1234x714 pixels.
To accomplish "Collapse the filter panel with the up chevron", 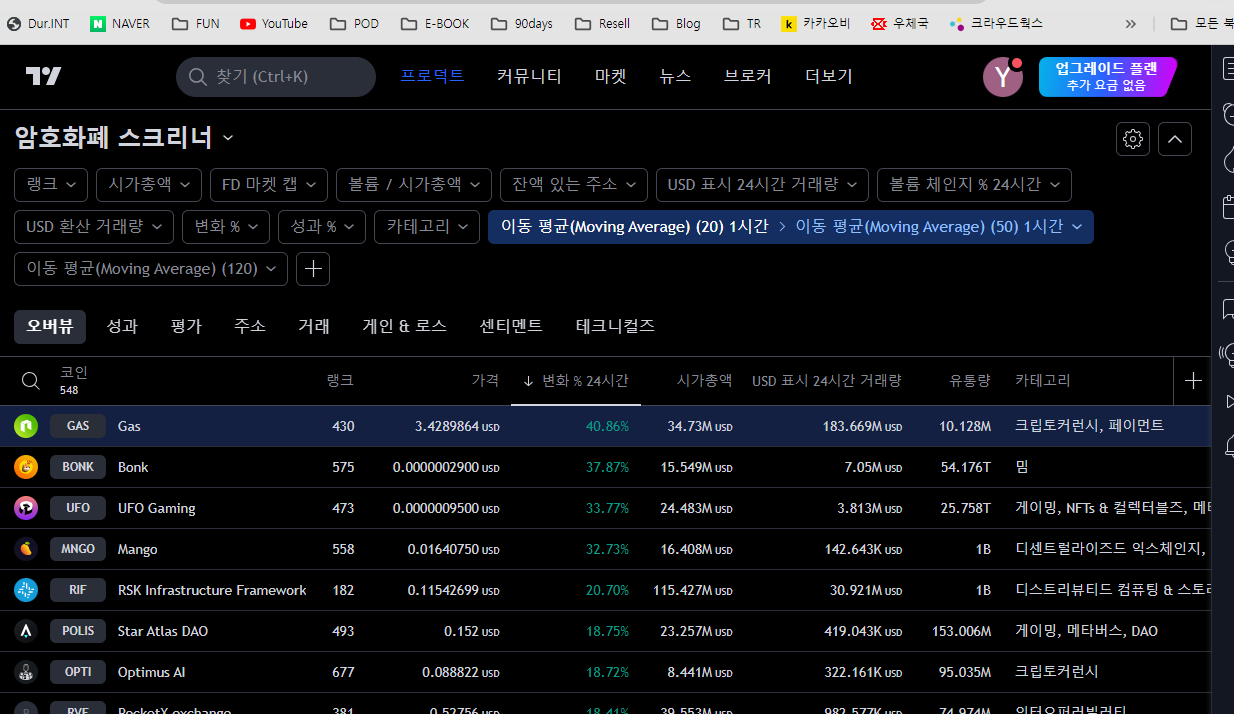I will coord(1175,139).
